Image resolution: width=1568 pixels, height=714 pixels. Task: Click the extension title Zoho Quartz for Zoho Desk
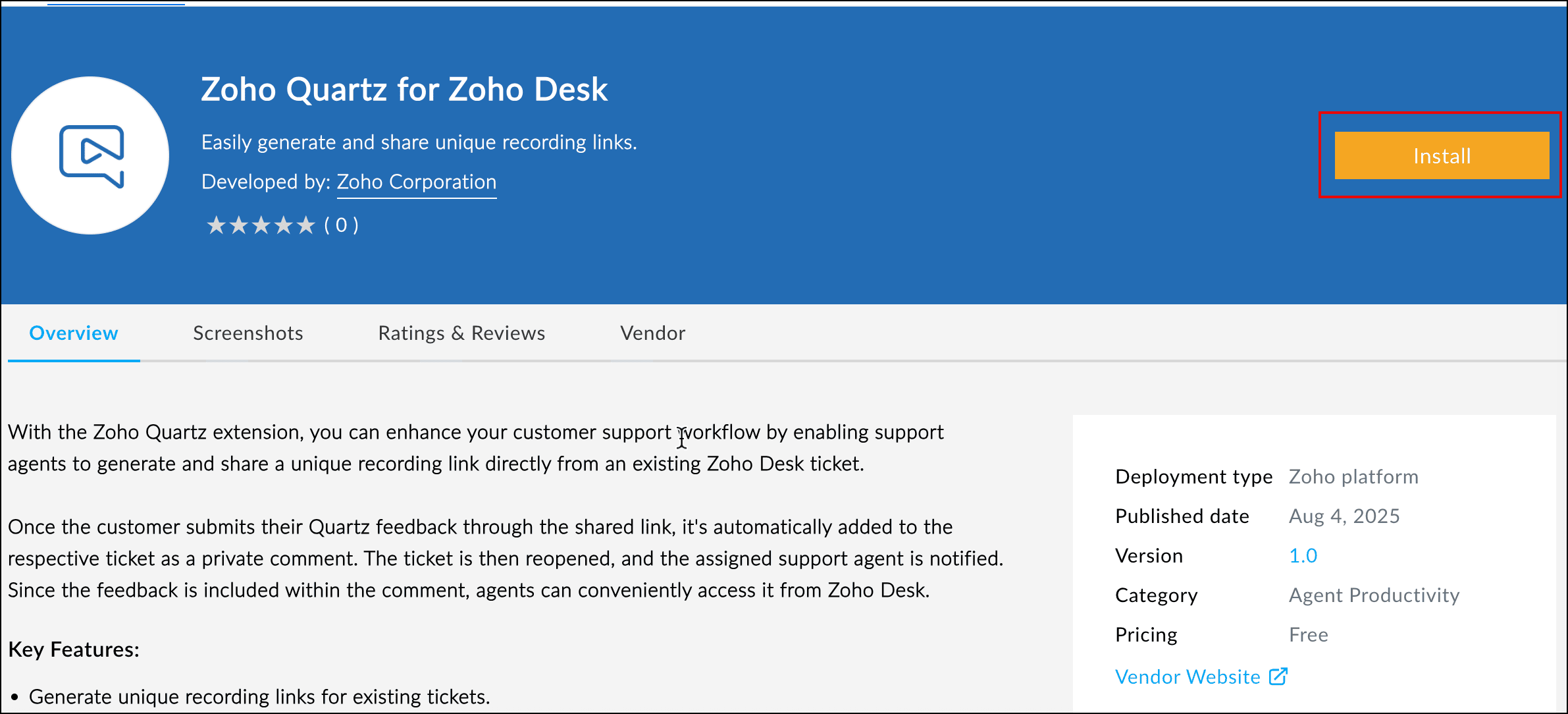pyautogui.click(x=404, y=90)
